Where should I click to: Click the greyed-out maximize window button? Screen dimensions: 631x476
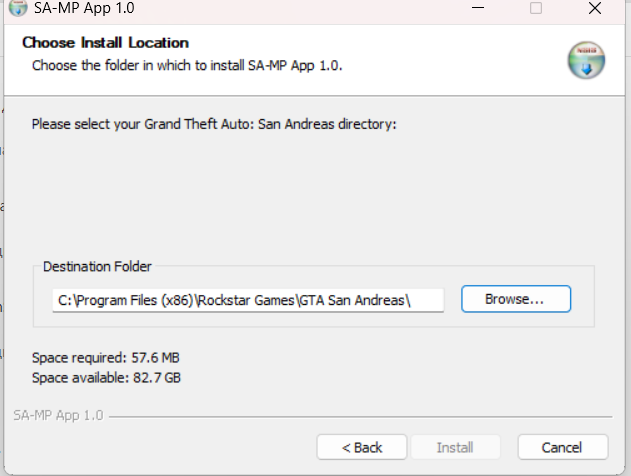536,8
